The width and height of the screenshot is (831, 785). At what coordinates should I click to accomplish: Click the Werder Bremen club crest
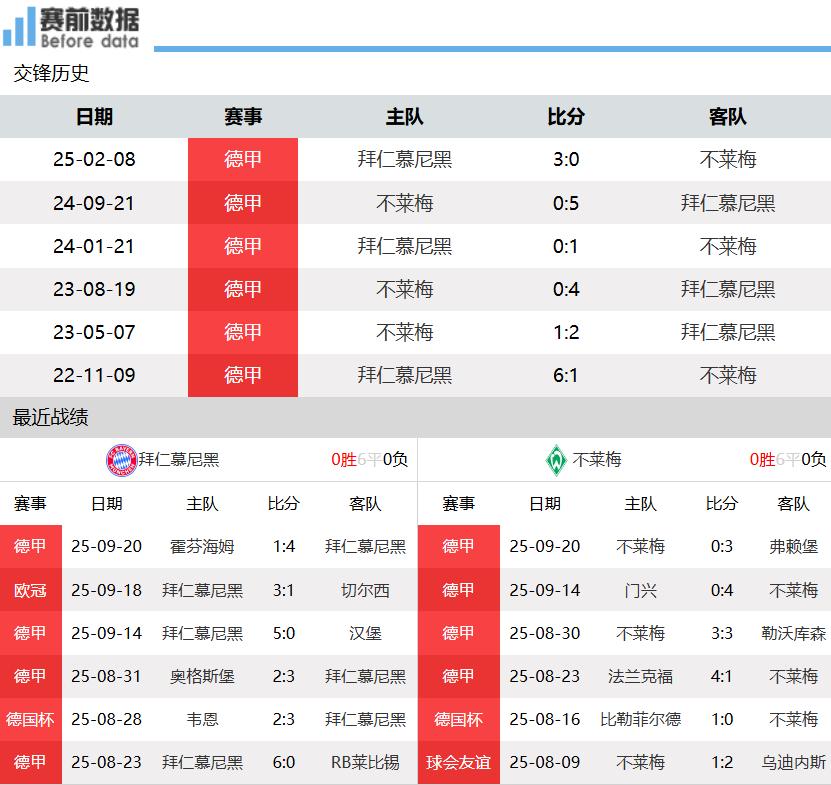555,460
